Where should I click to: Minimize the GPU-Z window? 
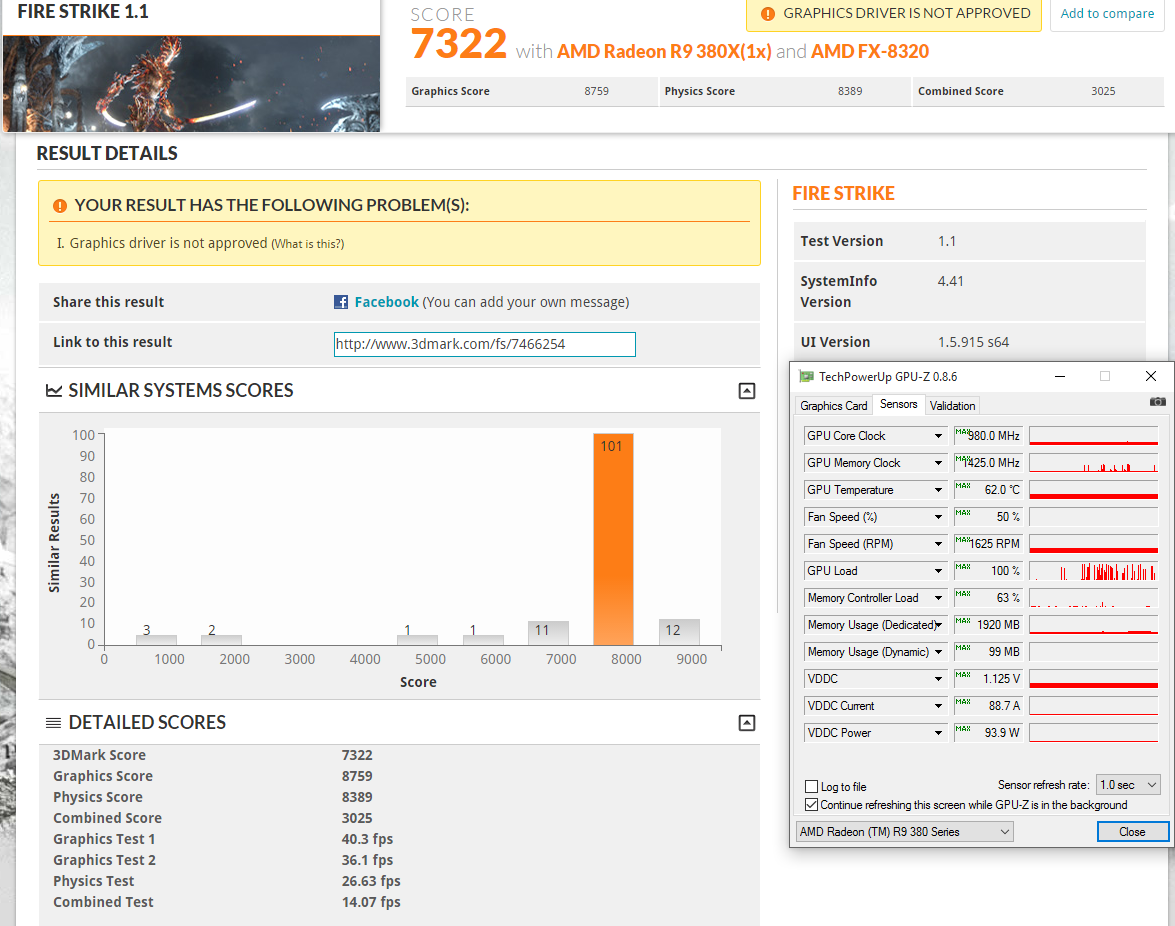coord(1060,376)
